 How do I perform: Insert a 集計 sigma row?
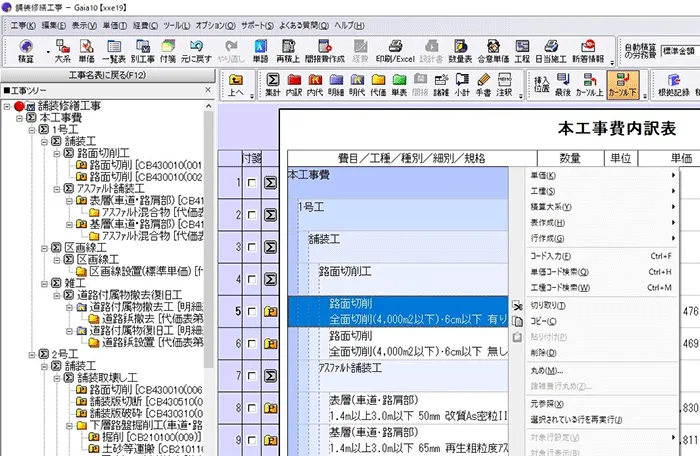(272, 84)
